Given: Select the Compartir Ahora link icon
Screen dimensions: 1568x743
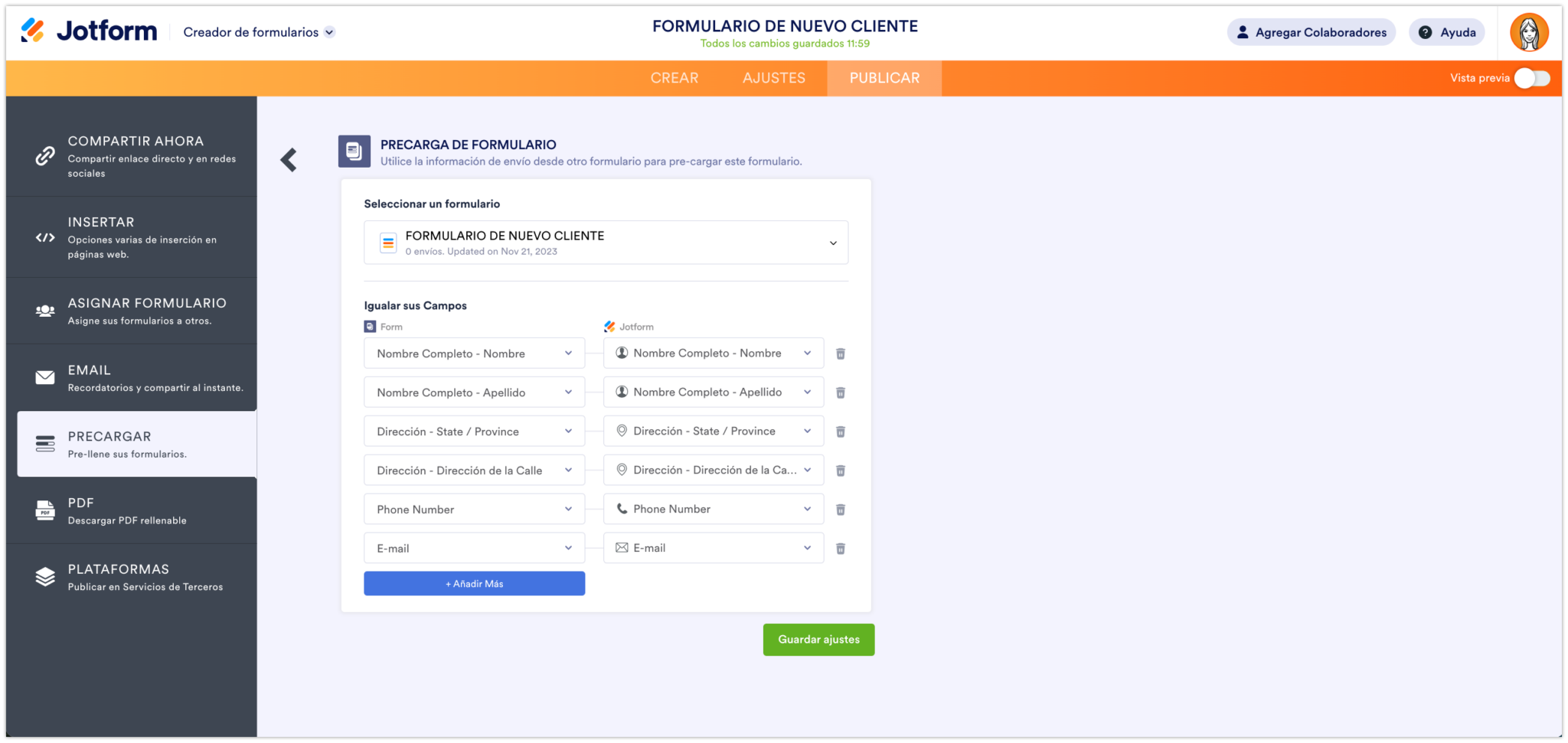Looking at the screenshot, I should click(x=44, y=155).
